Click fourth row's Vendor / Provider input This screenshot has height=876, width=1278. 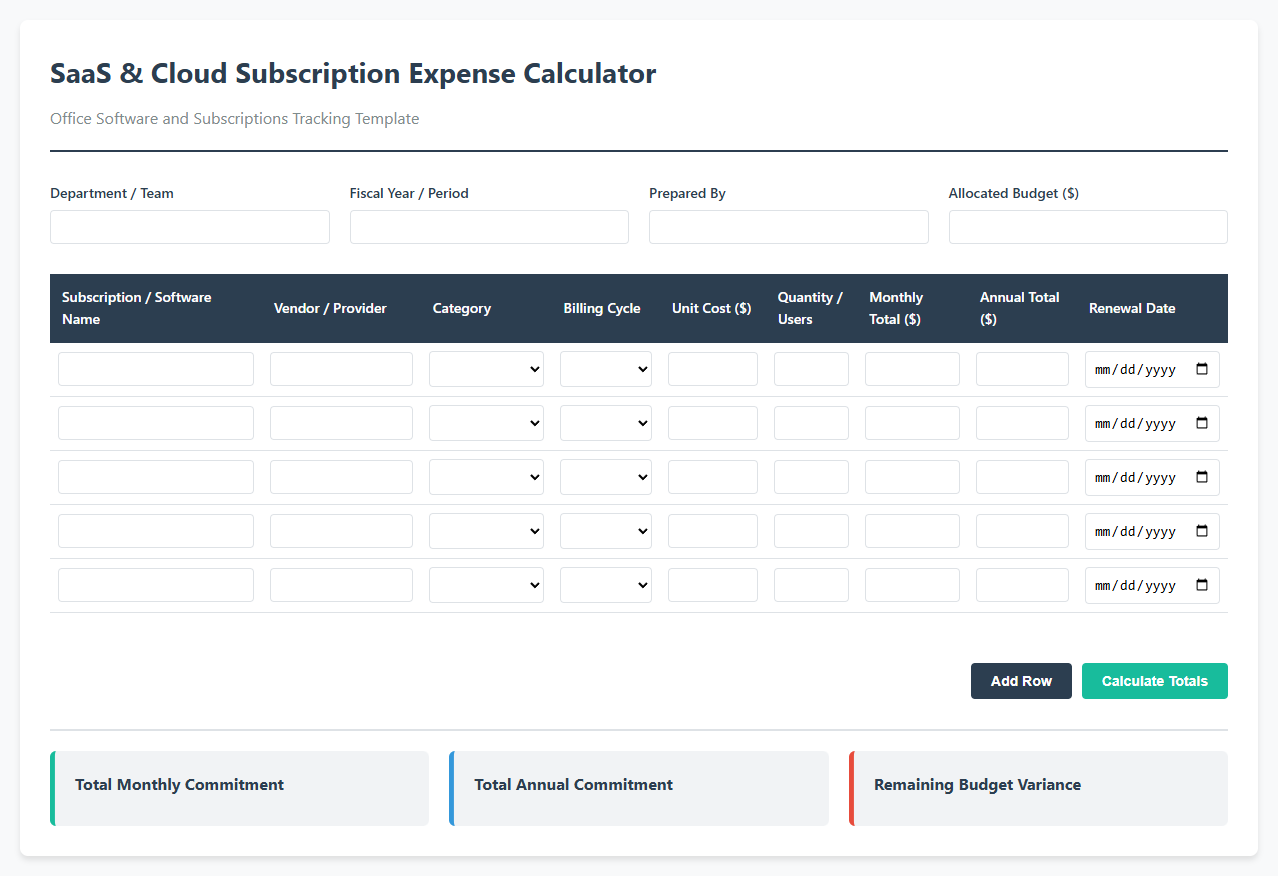click(341, 531)
